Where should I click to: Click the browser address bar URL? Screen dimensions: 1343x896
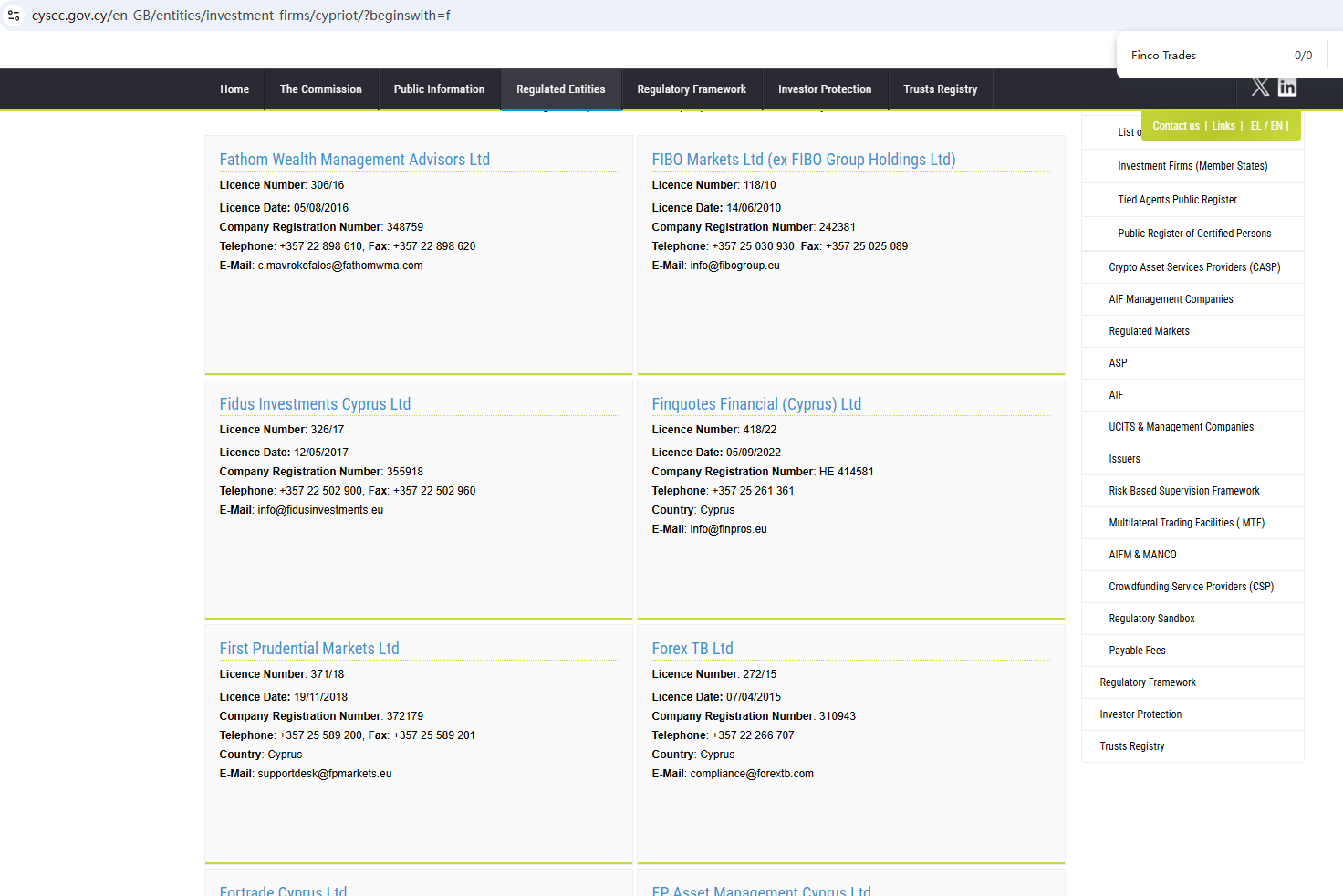(241, 16)
